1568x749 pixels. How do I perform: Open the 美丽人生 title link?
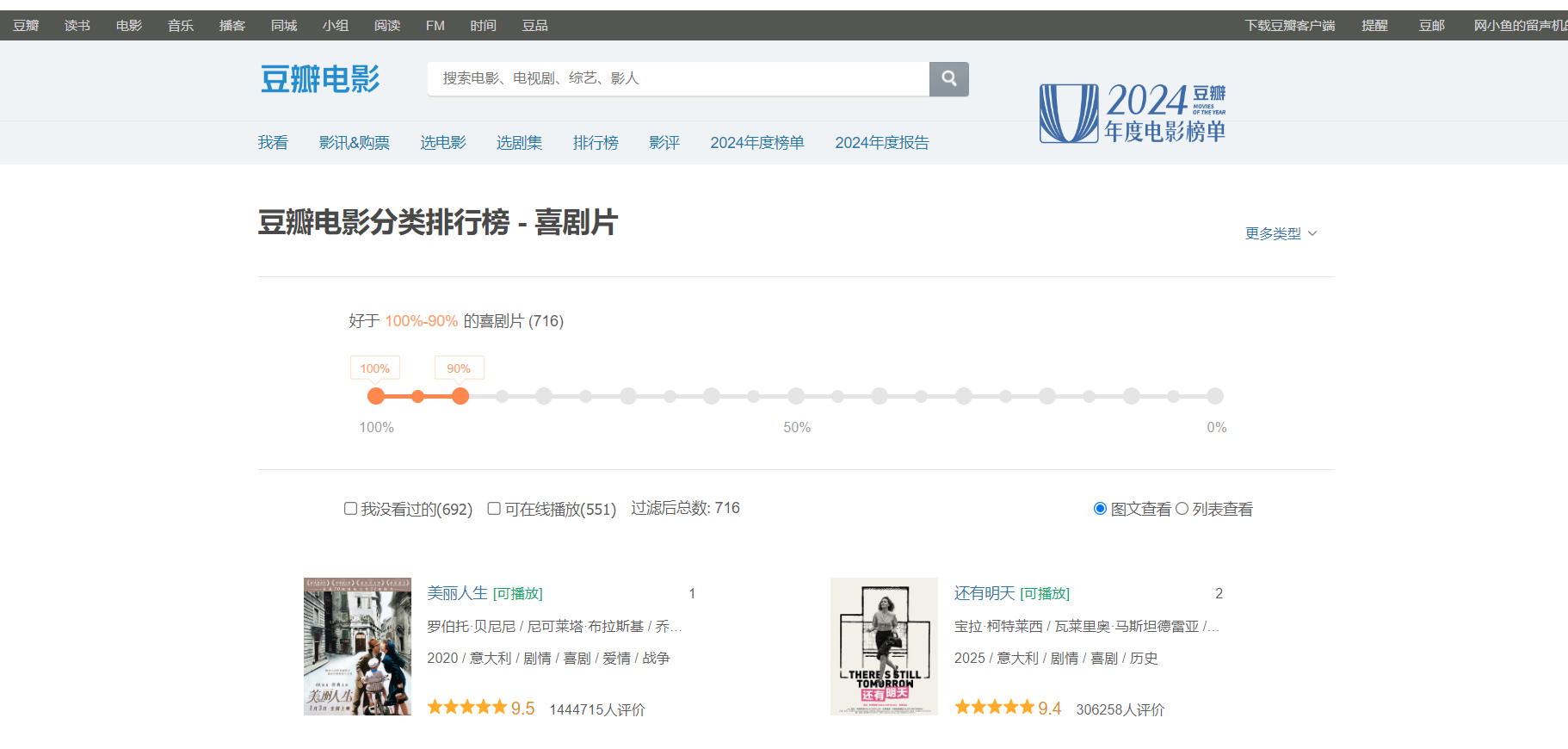pos(458,593)
